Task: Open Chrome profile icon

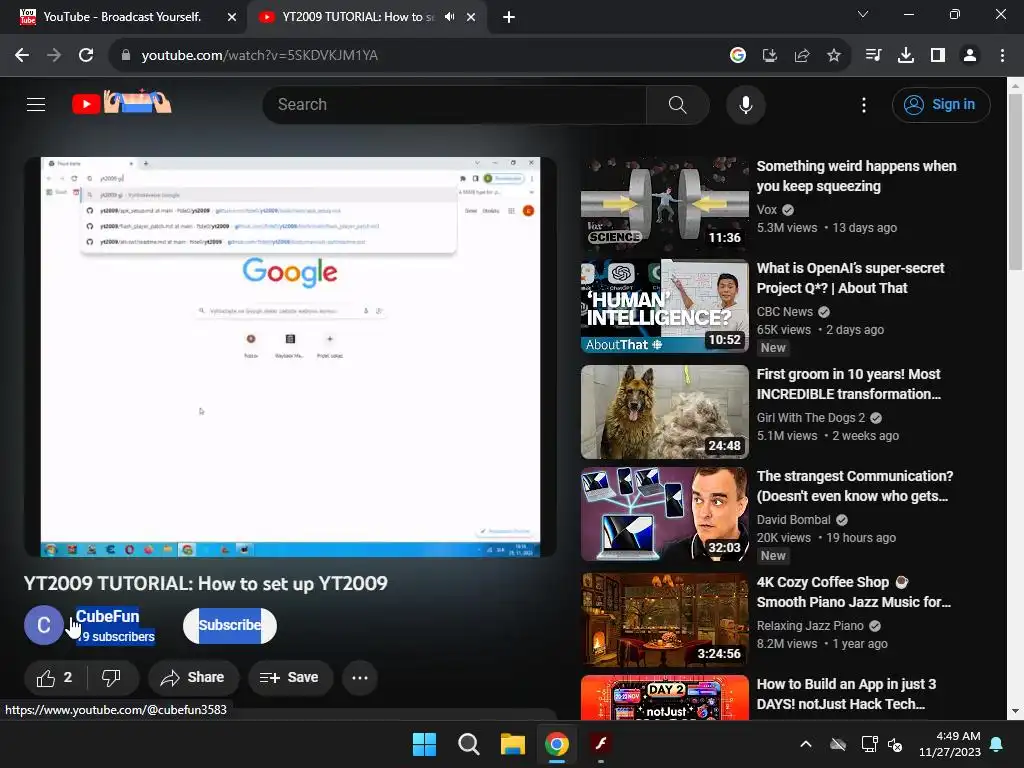Action: tap(970, 56)
